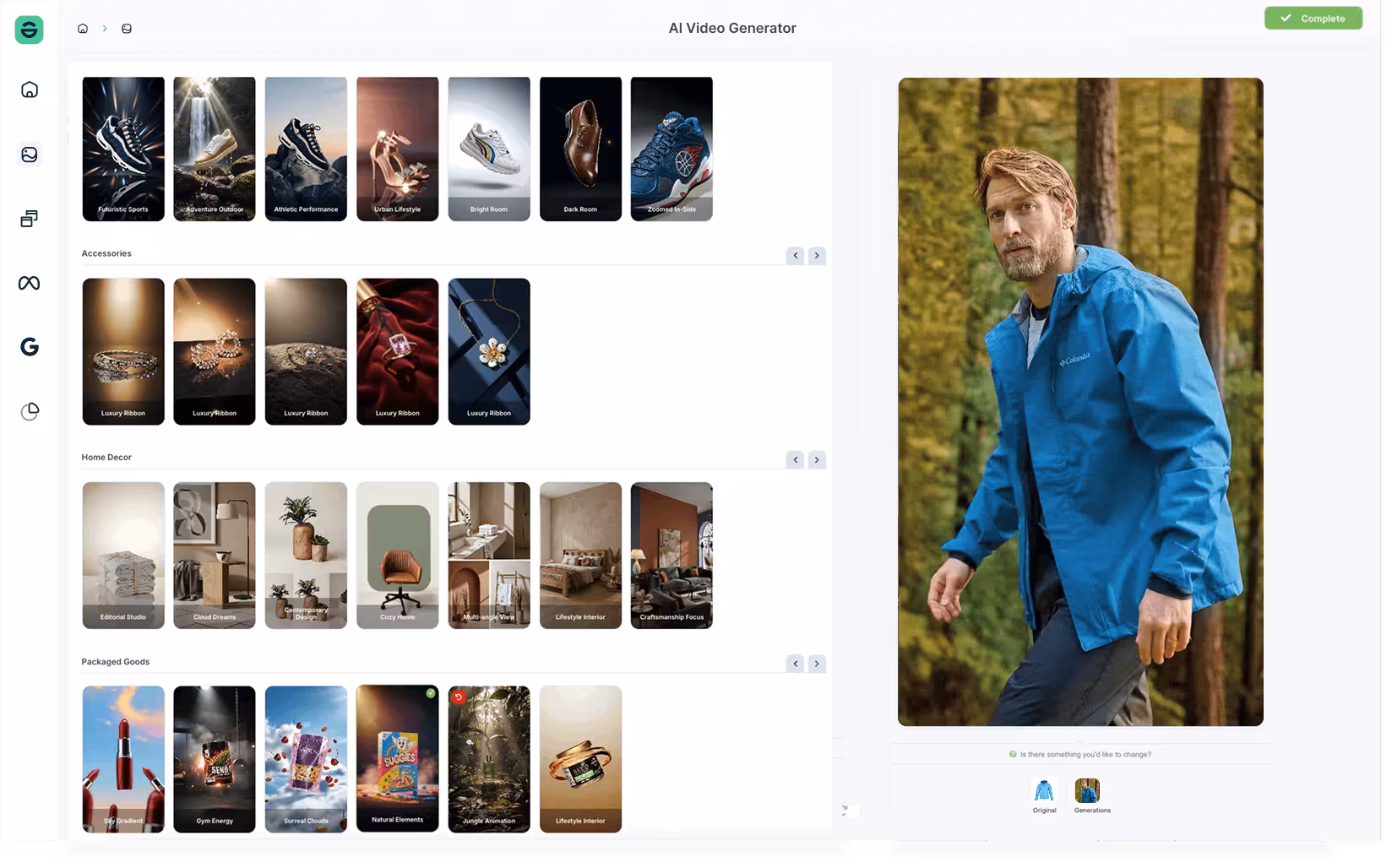1392x868 pixels.
Task: Select the Cozy Home template in Home Decor
Action: (397, 555)
